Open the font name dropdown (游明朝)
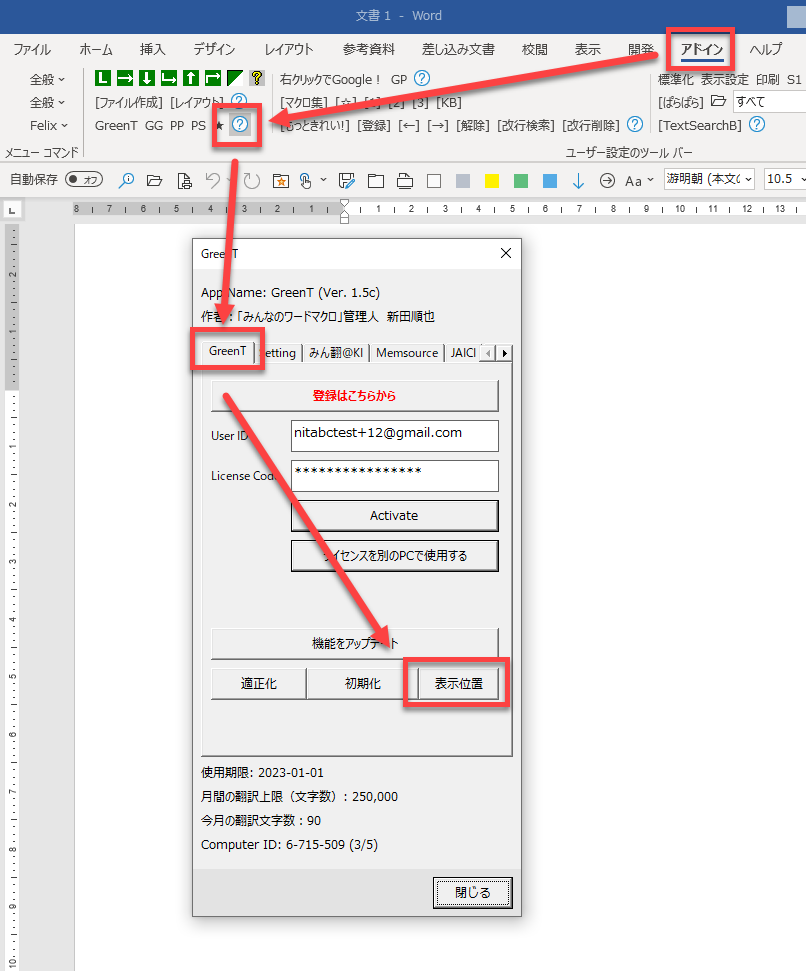The height and width of the screenshot is (971, 806). pos(709,180)
